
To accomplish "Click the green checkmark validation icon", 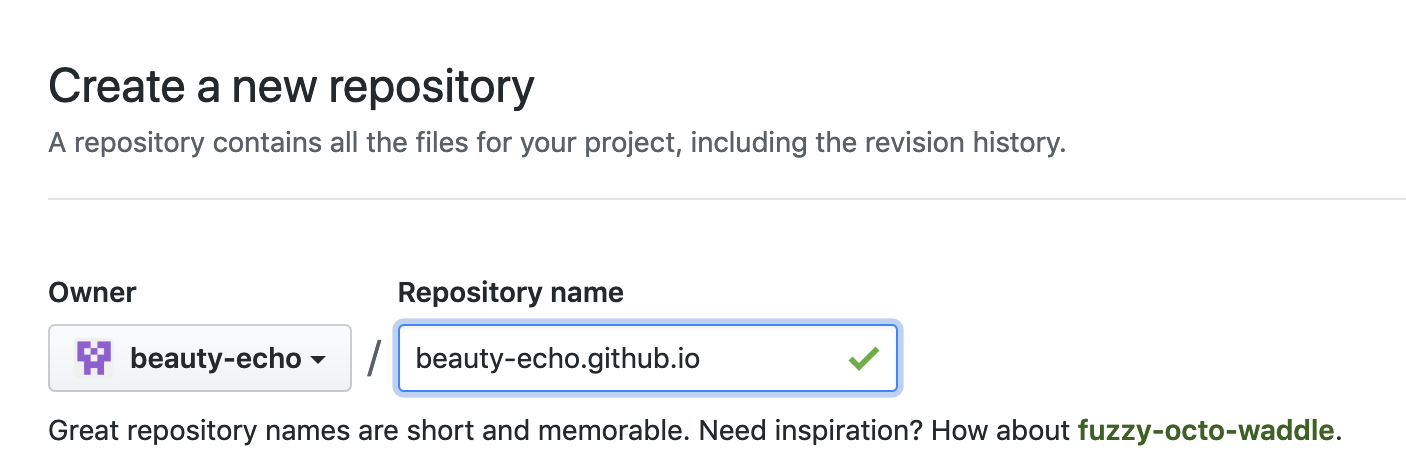I will tap(863, 357).
